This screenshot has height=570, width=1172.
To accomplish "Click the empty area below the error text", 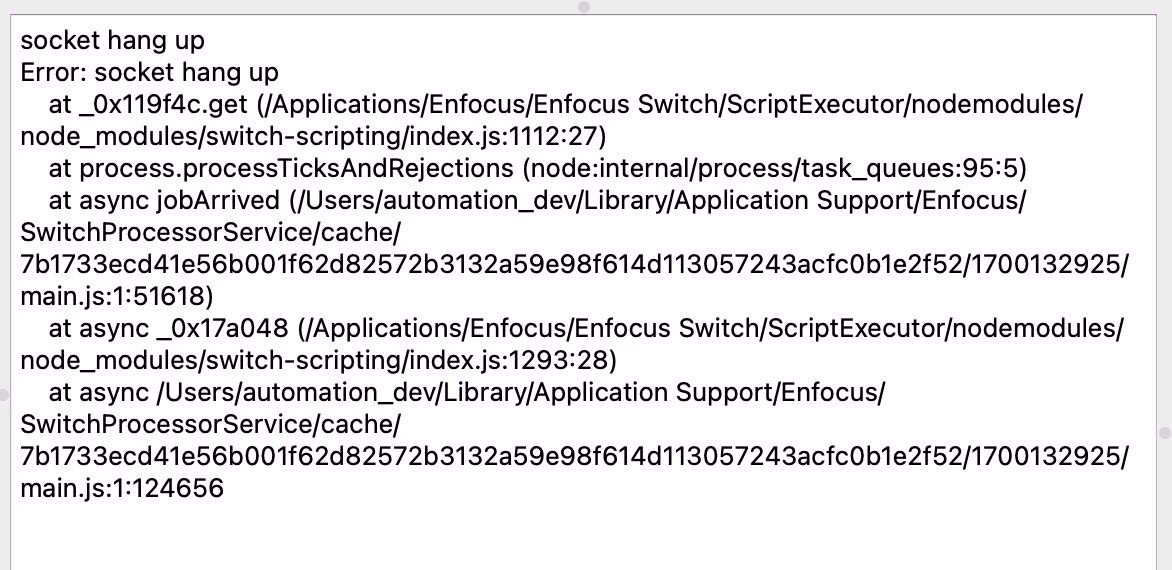I will pyautogui.click(x=586, y=535).
